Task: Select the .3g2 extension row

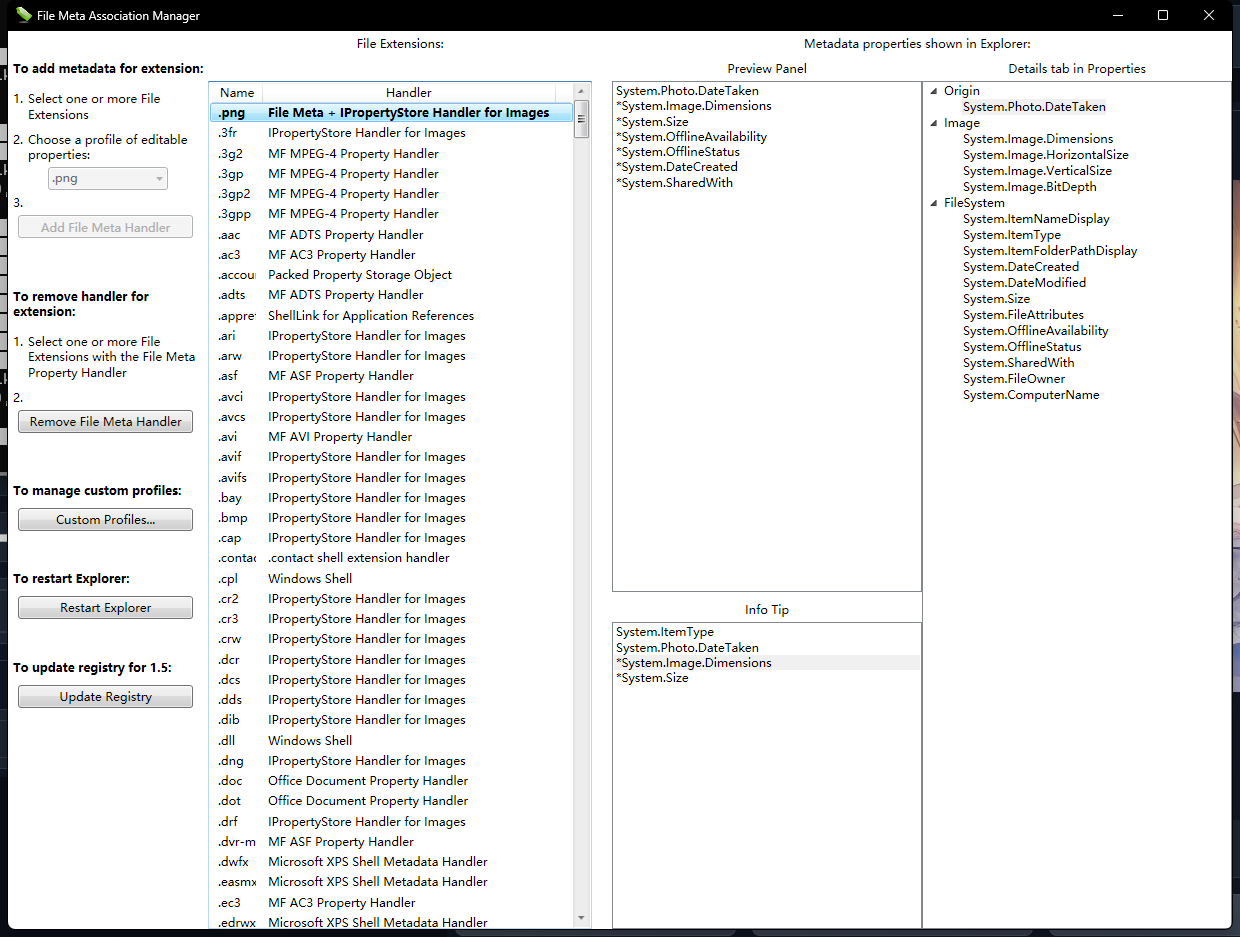Action: coord(393,154)
